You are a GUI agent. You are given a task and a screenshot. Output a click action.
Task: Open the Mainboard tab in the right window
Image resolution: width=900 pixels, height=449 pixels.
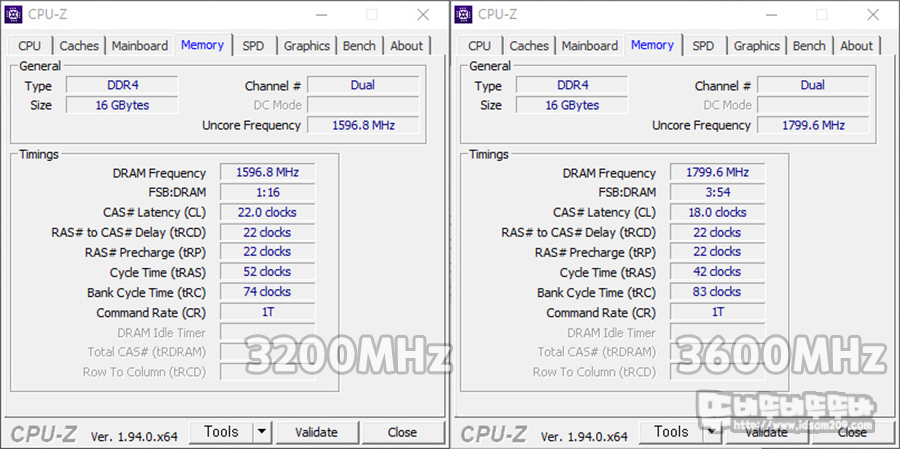(589, 46)
